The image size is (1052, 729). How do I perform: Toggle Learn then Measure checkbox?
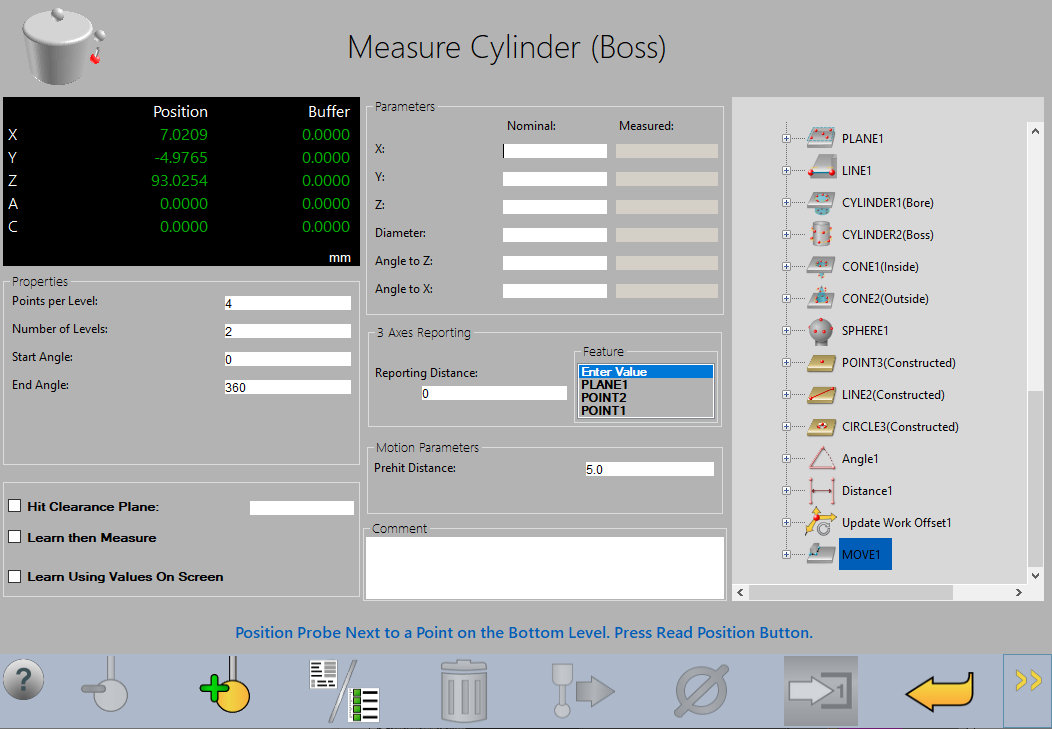15,537
